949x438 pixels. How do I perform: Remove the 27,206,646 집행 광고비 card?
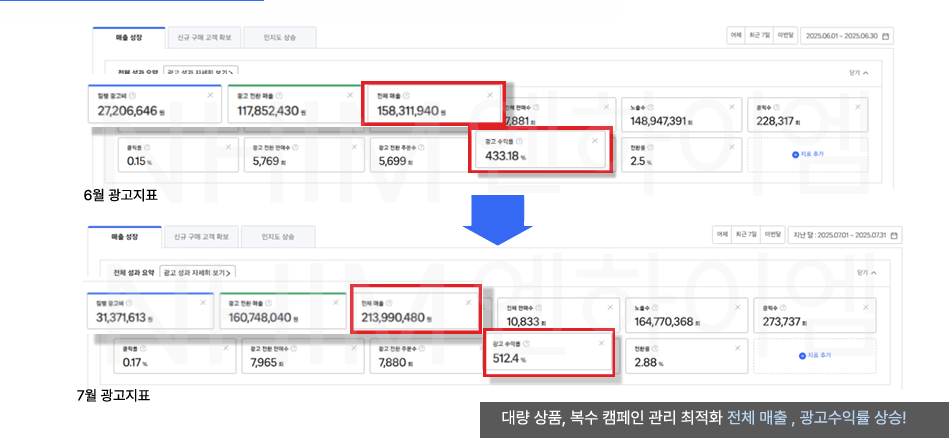click(210, 95)
